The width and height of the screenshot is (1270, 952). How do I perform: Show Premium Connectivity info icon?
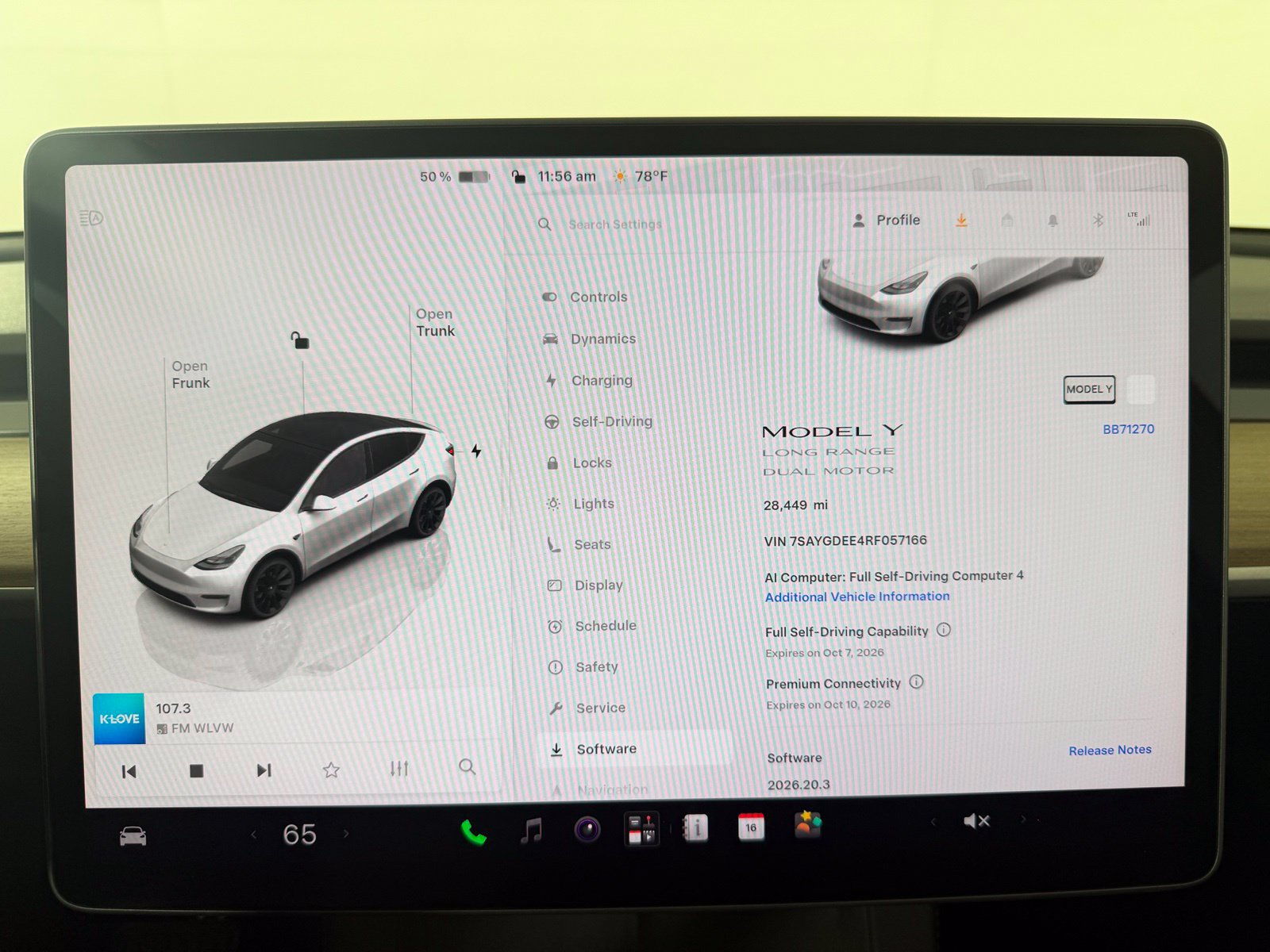[x=916, y=682]
